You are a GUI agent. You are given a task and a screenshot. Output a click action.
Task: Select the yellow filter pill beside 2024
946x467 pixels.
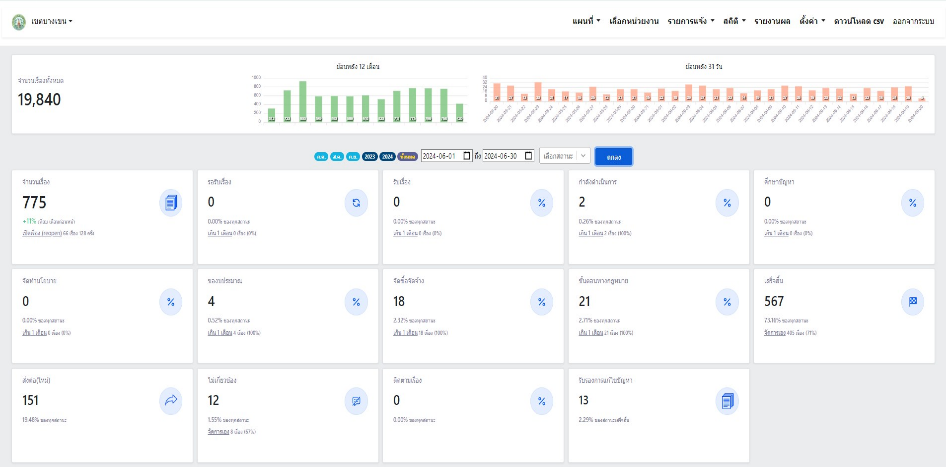[407, 157]
